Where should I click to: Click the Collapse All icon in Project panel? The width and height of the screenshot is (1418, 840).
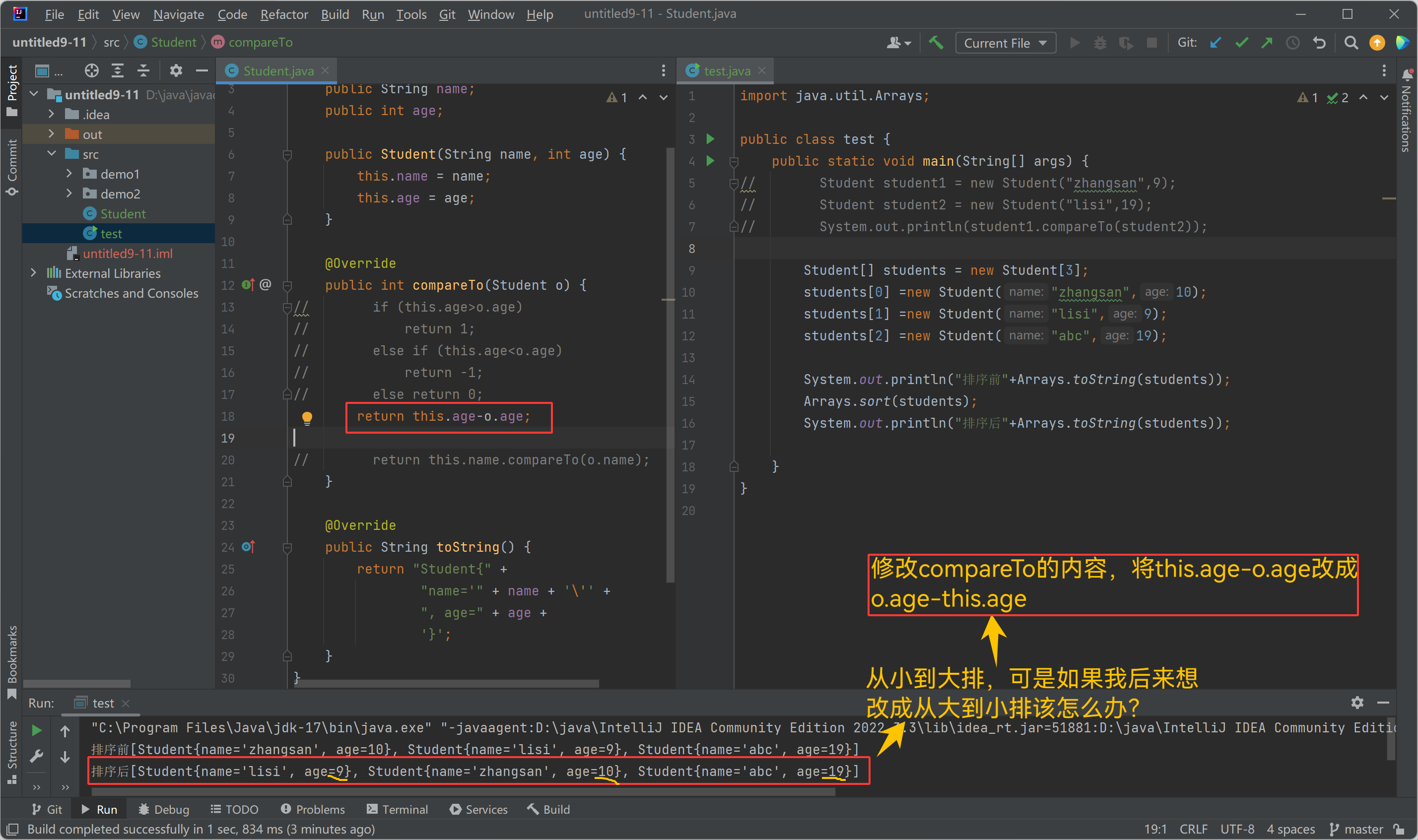(143, 70)
